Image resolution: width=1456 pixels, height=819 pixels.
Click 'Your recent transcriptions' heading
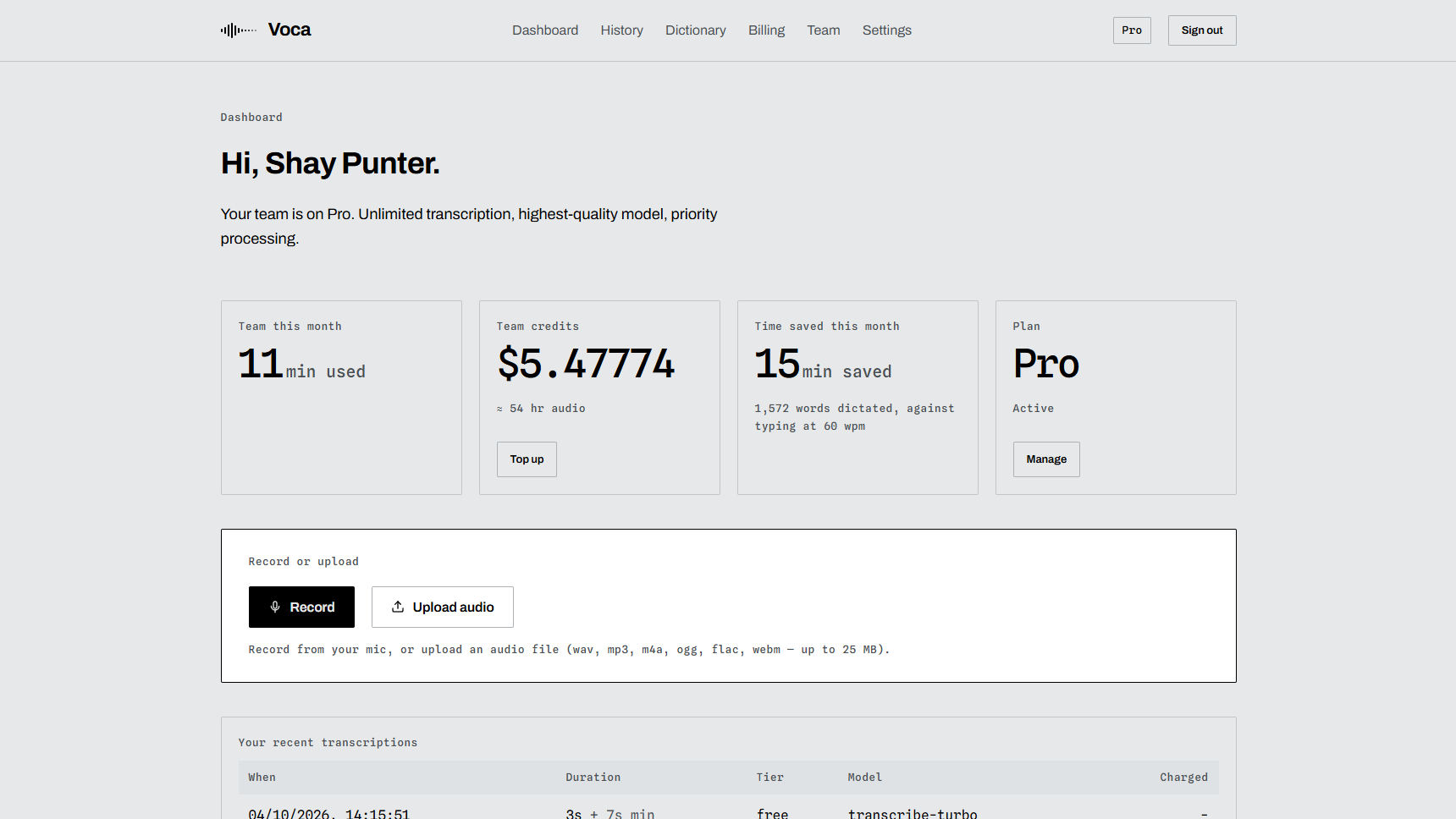click(x=328, y=743)
